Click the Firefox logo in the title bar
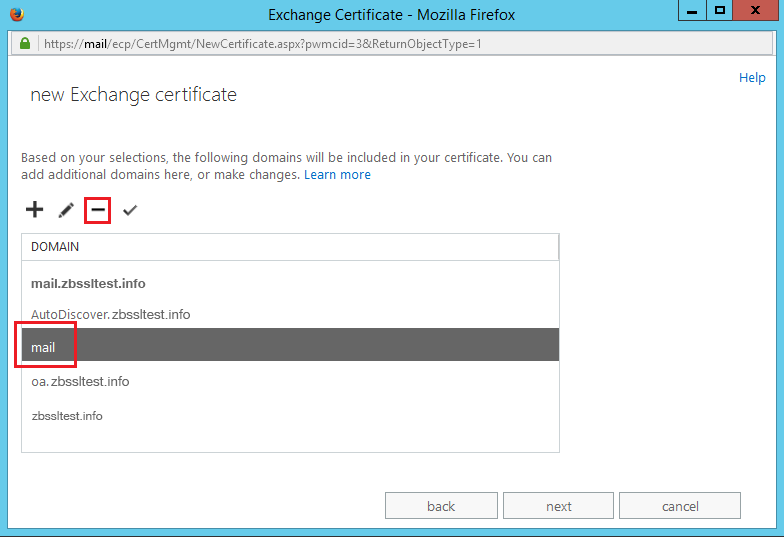The width and height of the screenshot is (784, 537). [14, 14]
